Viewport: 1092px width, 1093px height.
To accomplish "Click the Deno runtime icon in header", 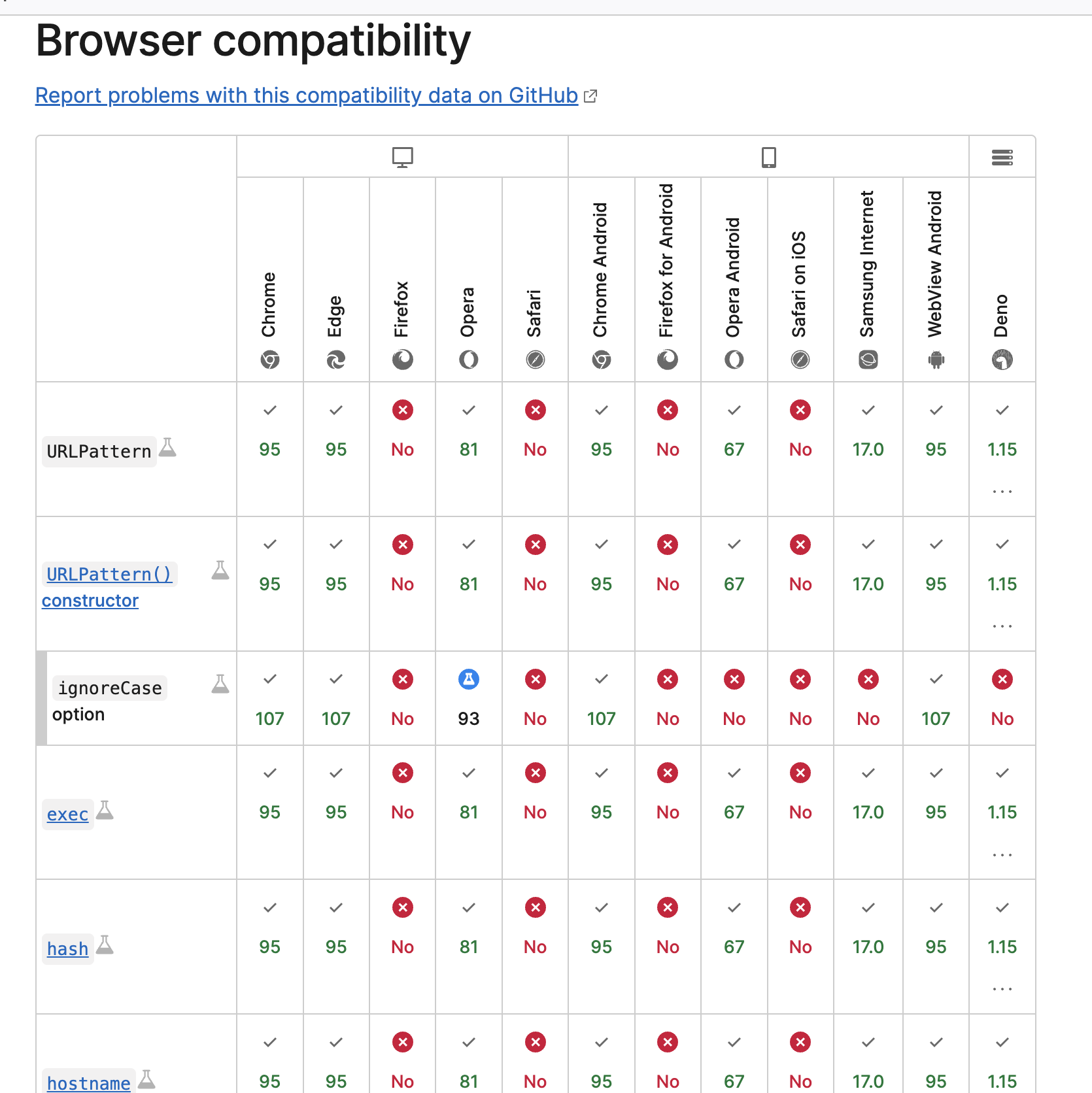I will 1002,360.
